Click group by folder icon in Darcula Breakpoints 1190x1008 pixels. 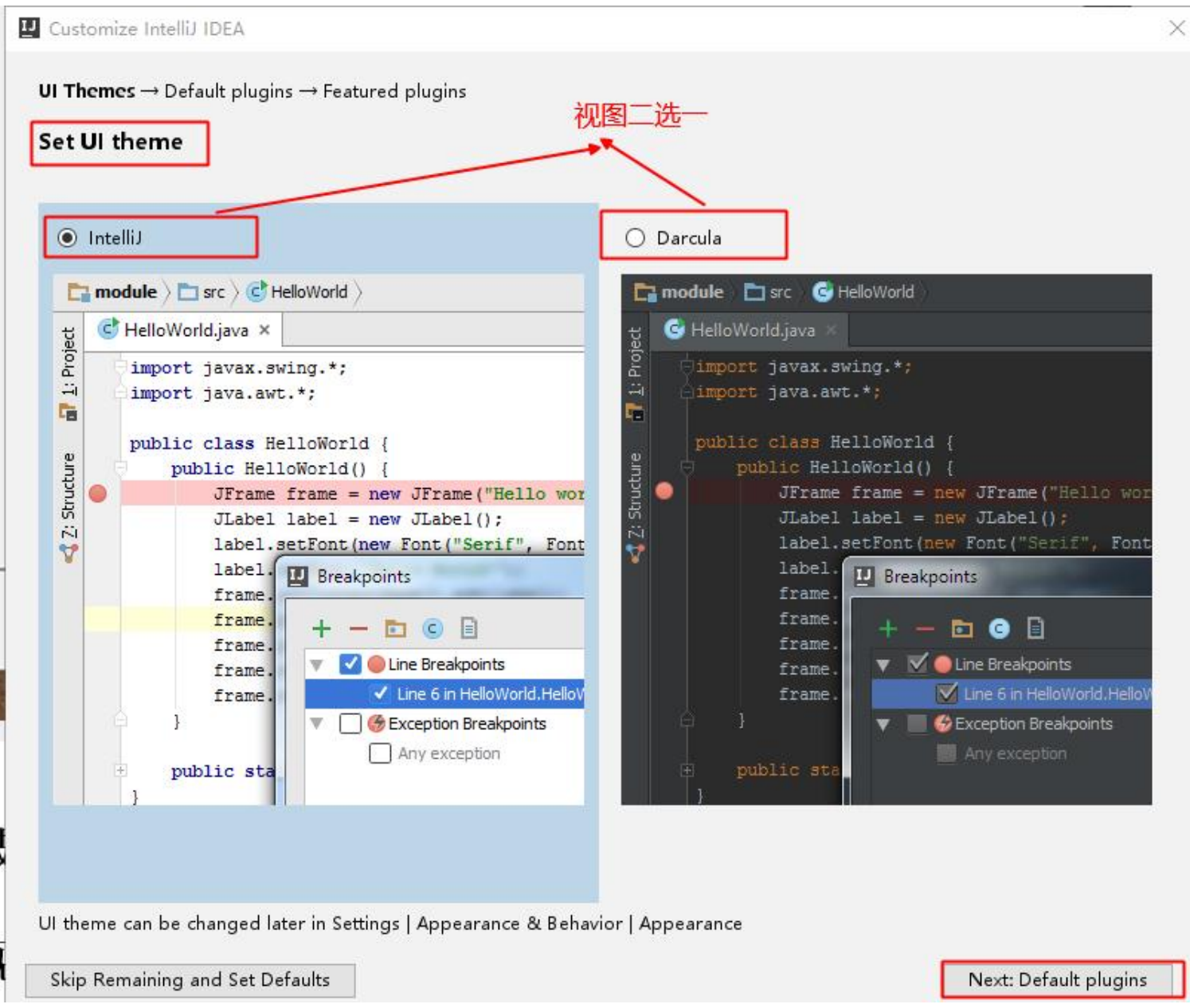pos(961,628)
